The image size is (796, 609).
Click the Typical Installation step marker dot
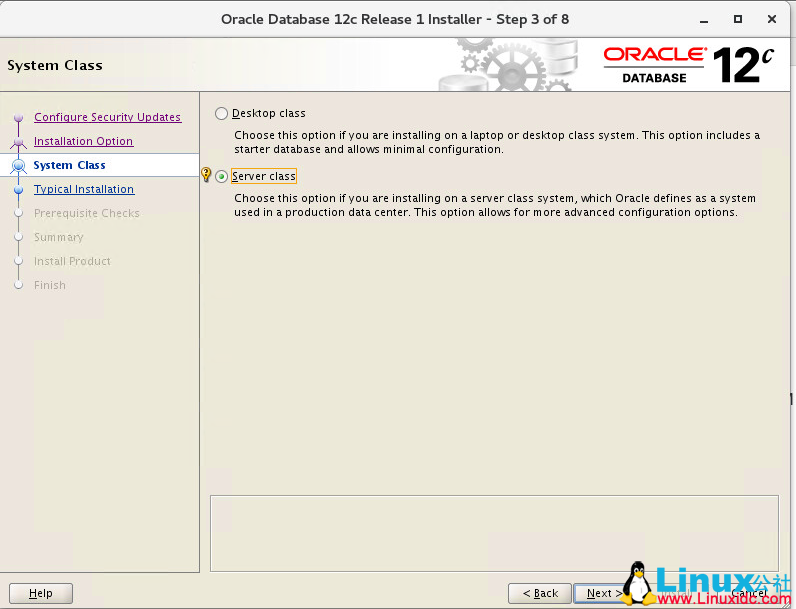[x=19, y=190]
